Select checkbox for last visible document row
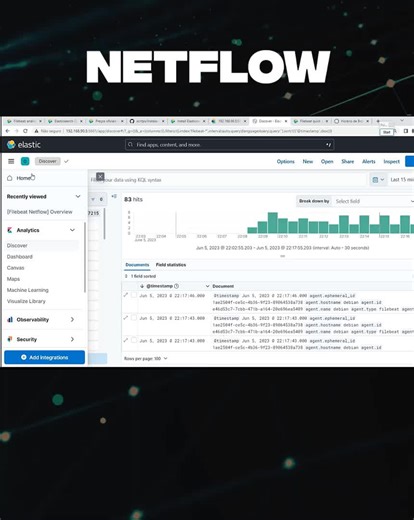 pyautogui.click(x=134, y=340)
